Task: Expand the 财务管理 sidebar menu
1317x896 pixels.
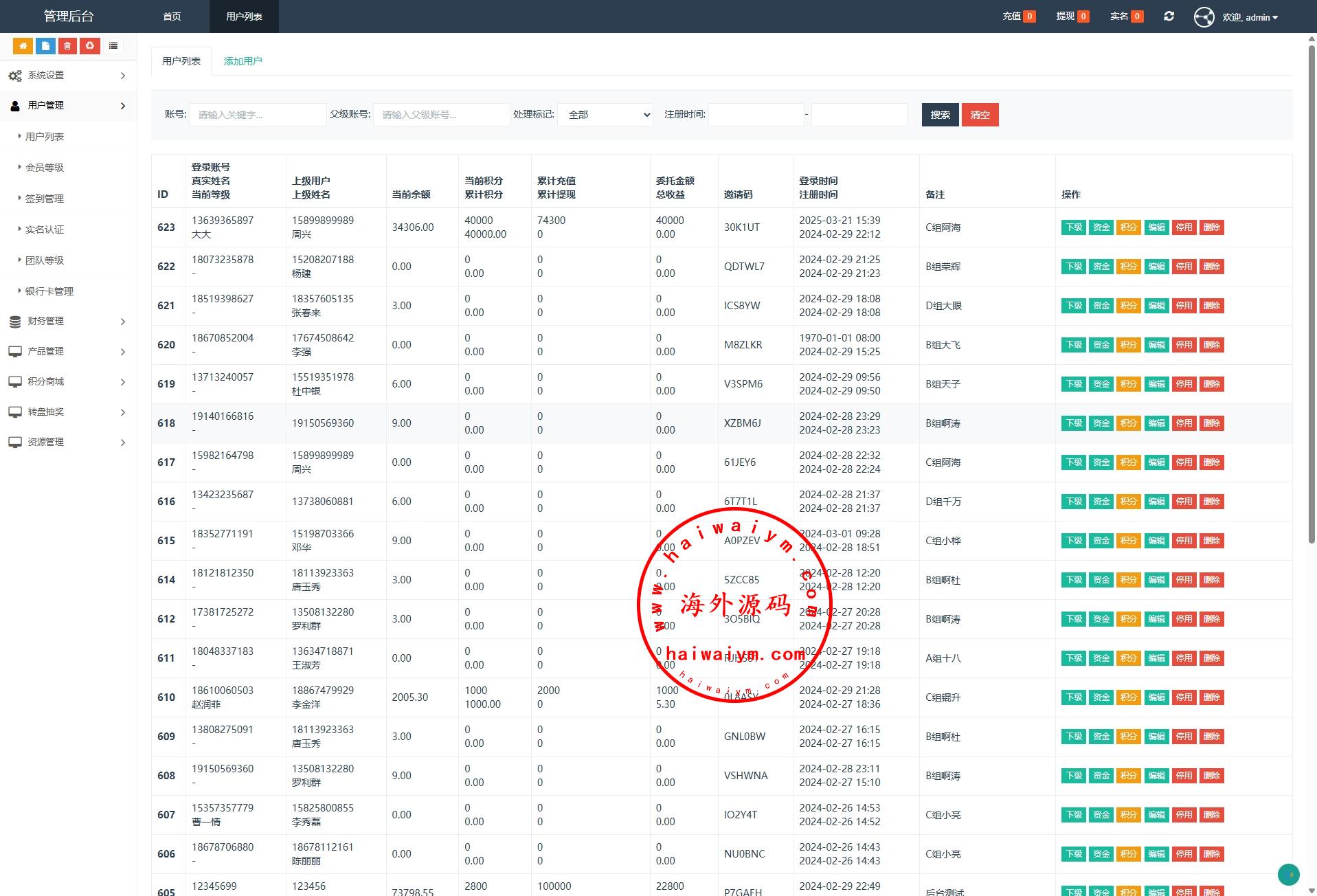Action: pyautogui.click(x=67, y=321)
